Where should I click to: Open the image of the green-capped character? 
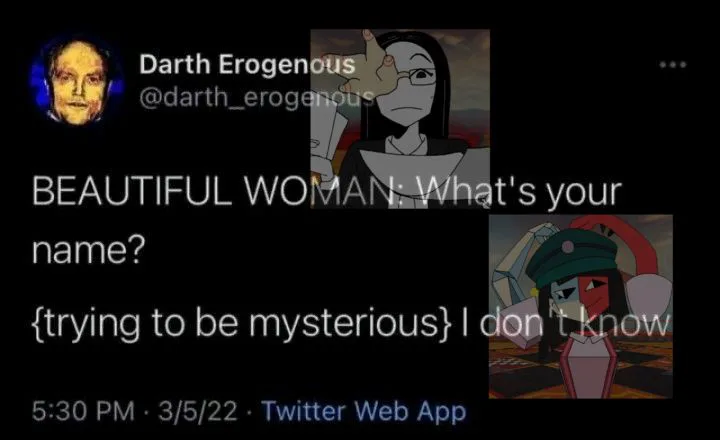point(581,306)
